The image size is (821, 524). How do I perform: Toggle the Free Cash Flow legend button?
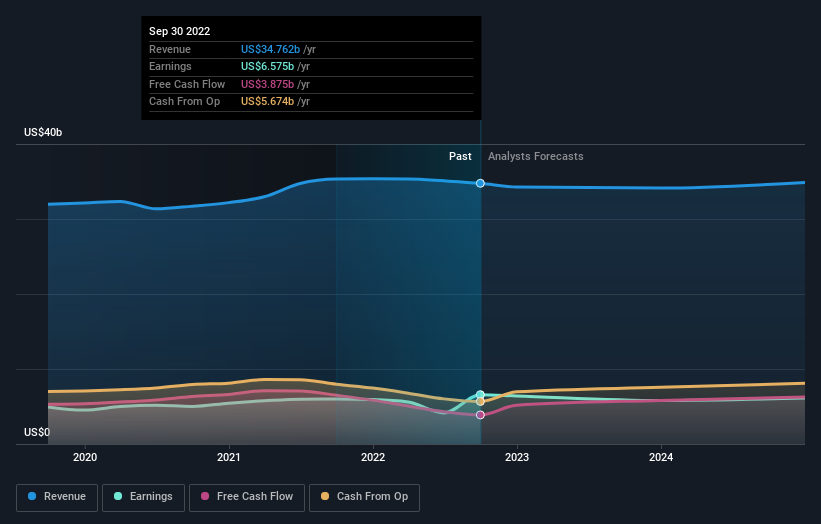[x=247, y=497]
